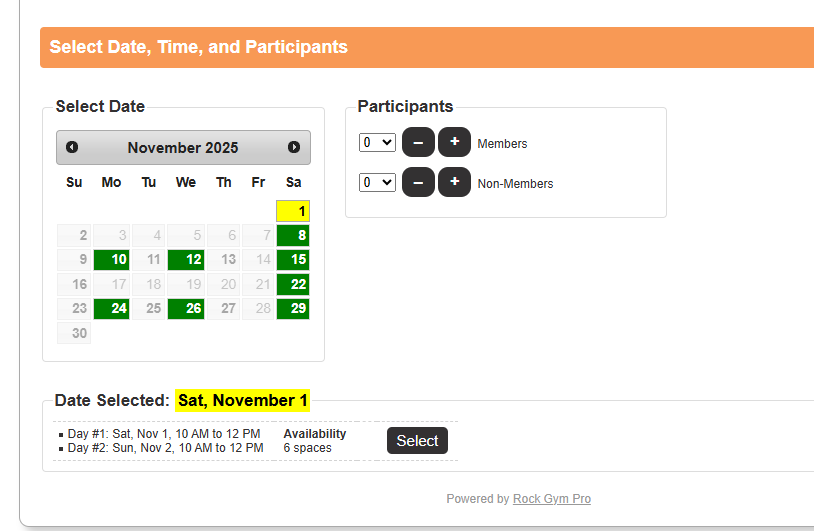Go to next month in calendar

[294, 147]
